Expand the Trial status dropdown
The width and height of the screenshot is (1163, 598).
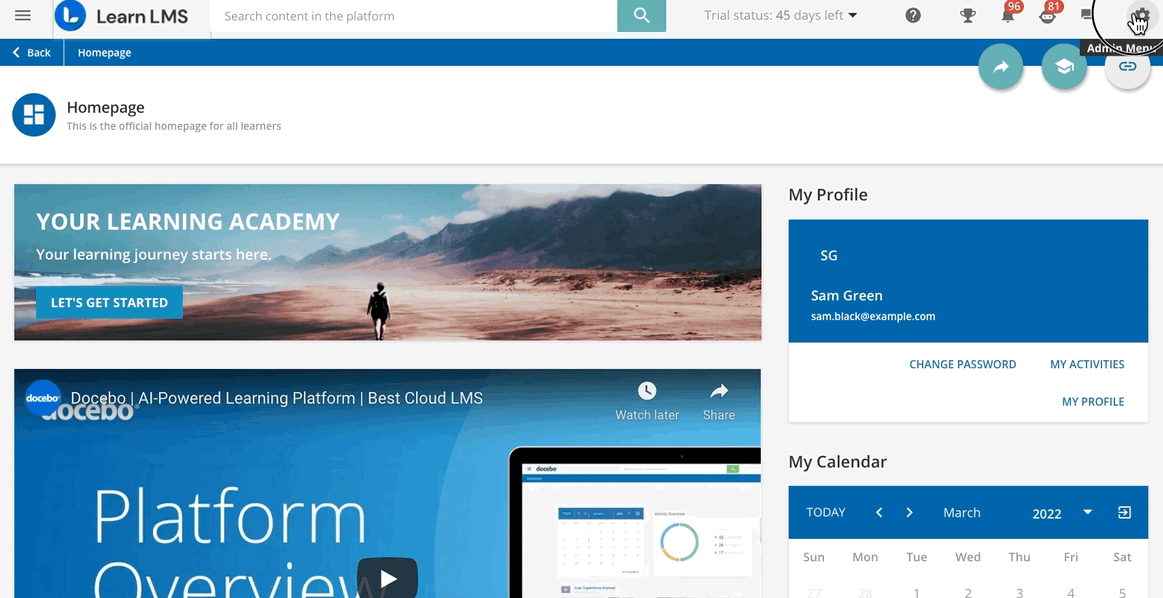pos(781,16)
